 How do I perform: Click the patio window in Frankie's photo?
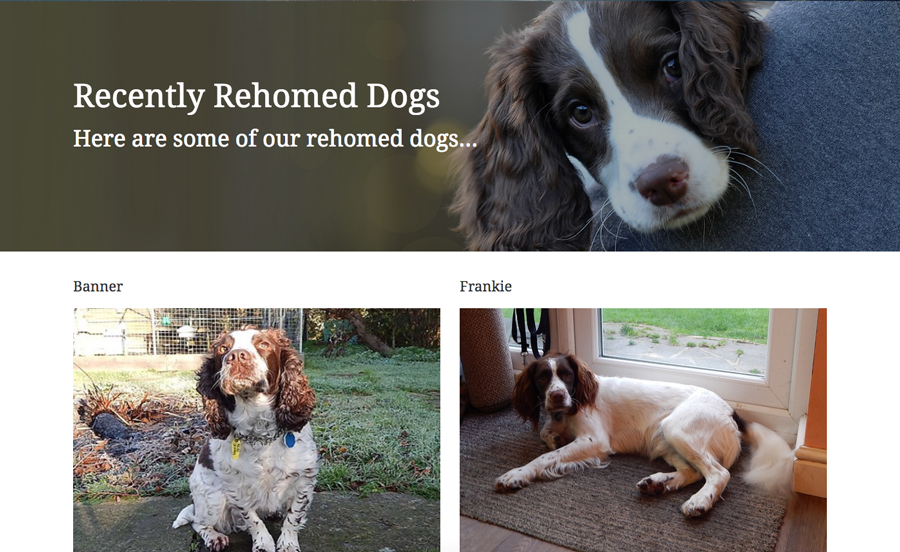pos(683,342)
